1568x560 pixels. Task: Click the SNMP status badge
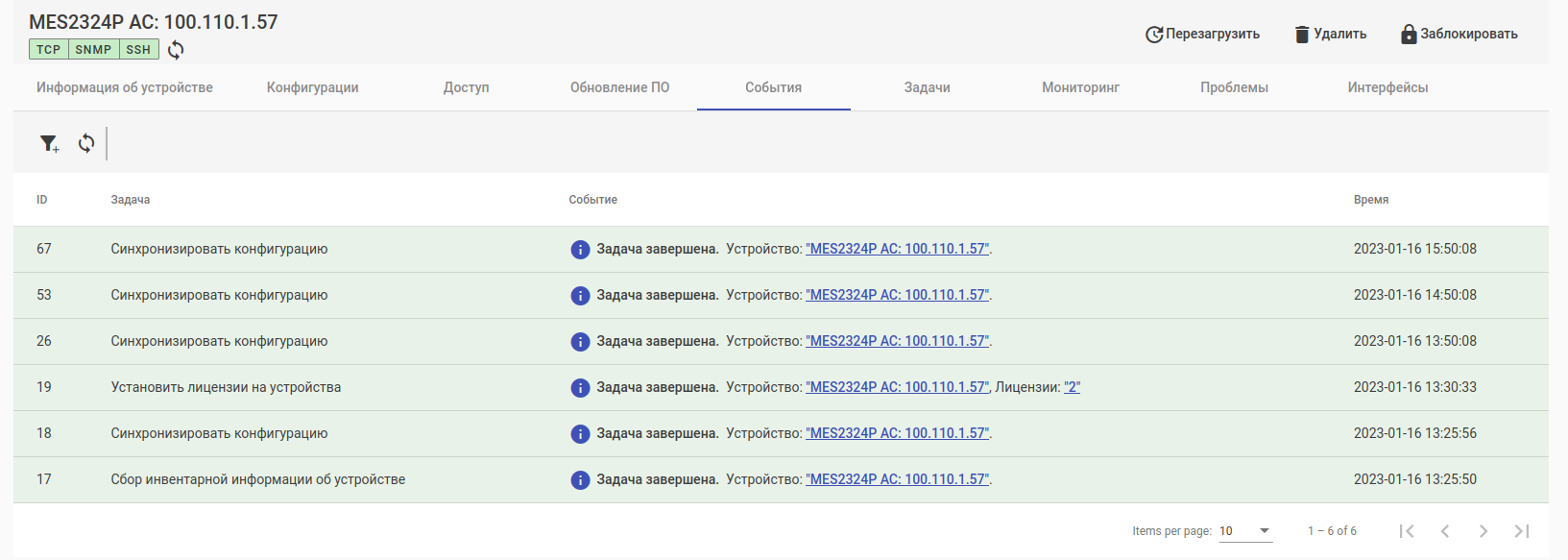93,50
